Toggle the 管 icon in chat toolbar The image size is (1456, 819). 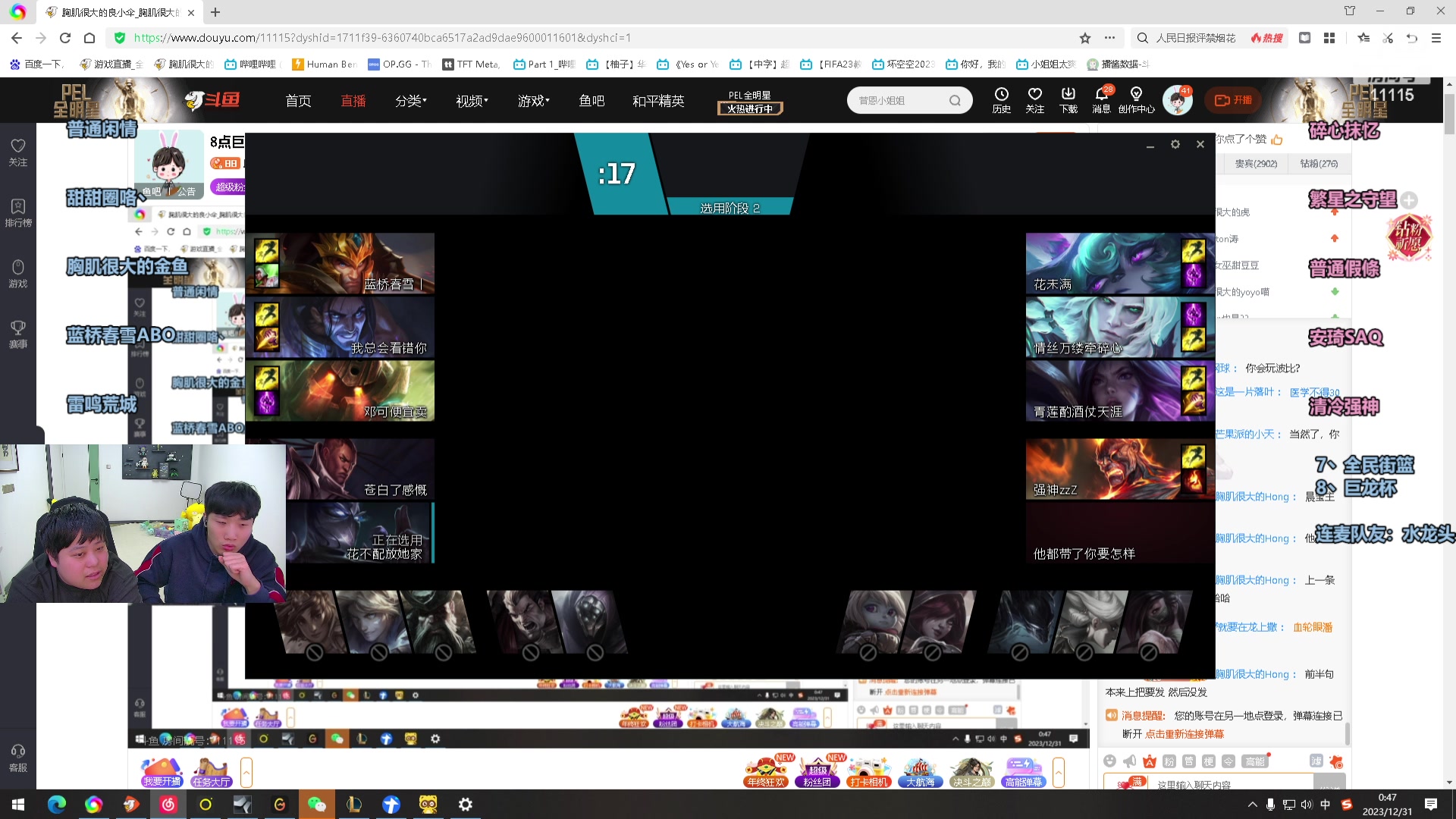coord(1189,761)
